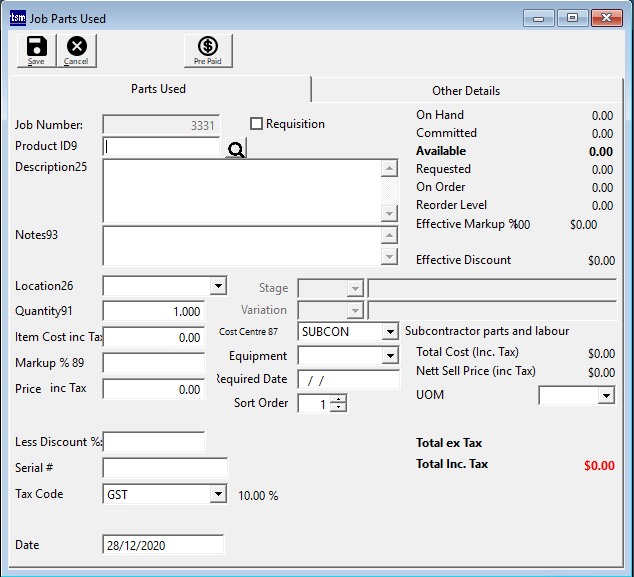This screenshot has width=634, height=577.
Task: Switch to the Other Details tab
Action: point(466,90)
